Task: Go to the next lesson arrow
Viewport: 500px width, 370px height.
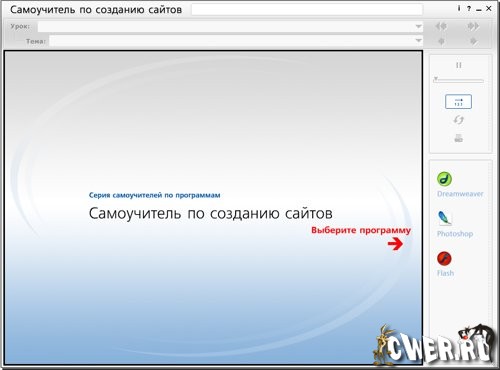Action: 473,26
